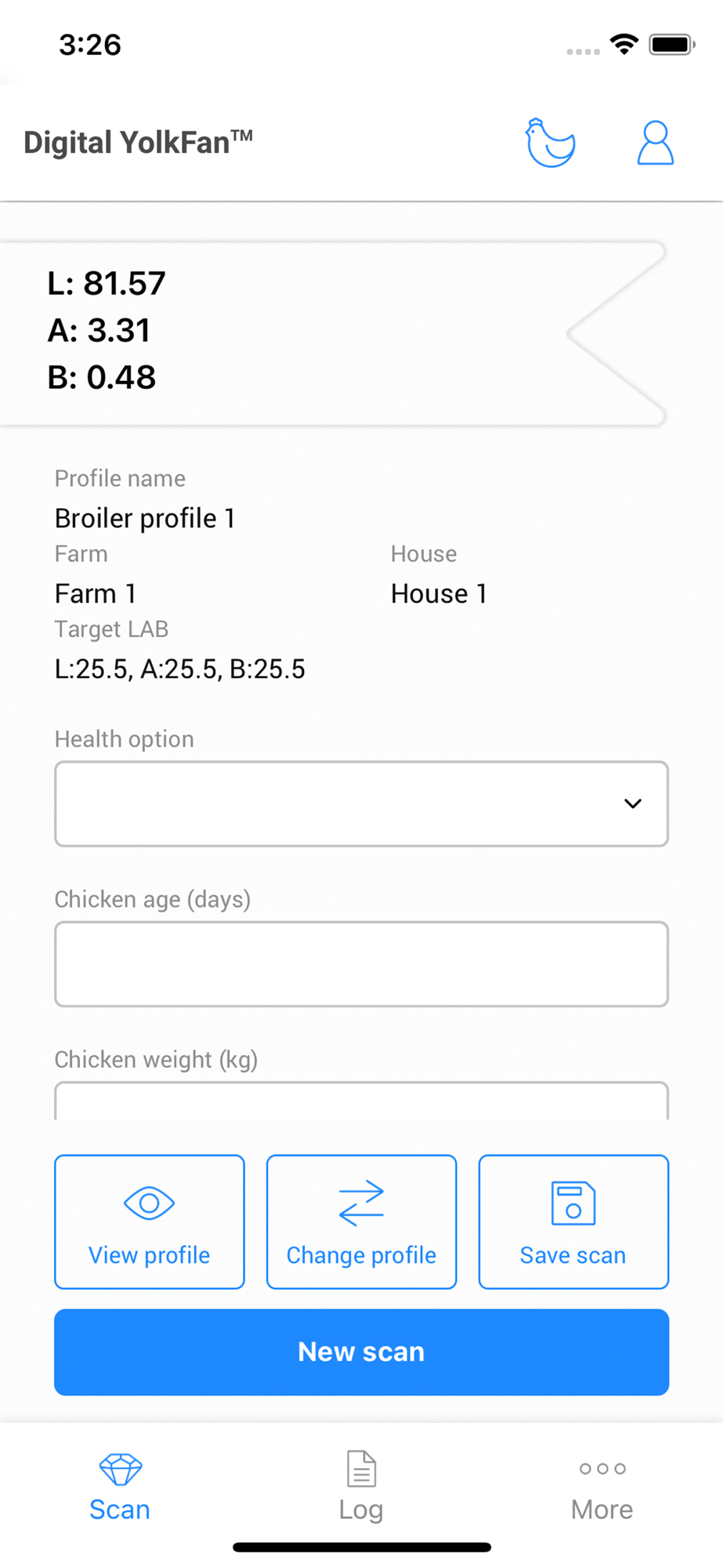Tap the diamond Scan icon
The height and width of the screenshot is (1568, 724).
click(x=120, y=1468)
